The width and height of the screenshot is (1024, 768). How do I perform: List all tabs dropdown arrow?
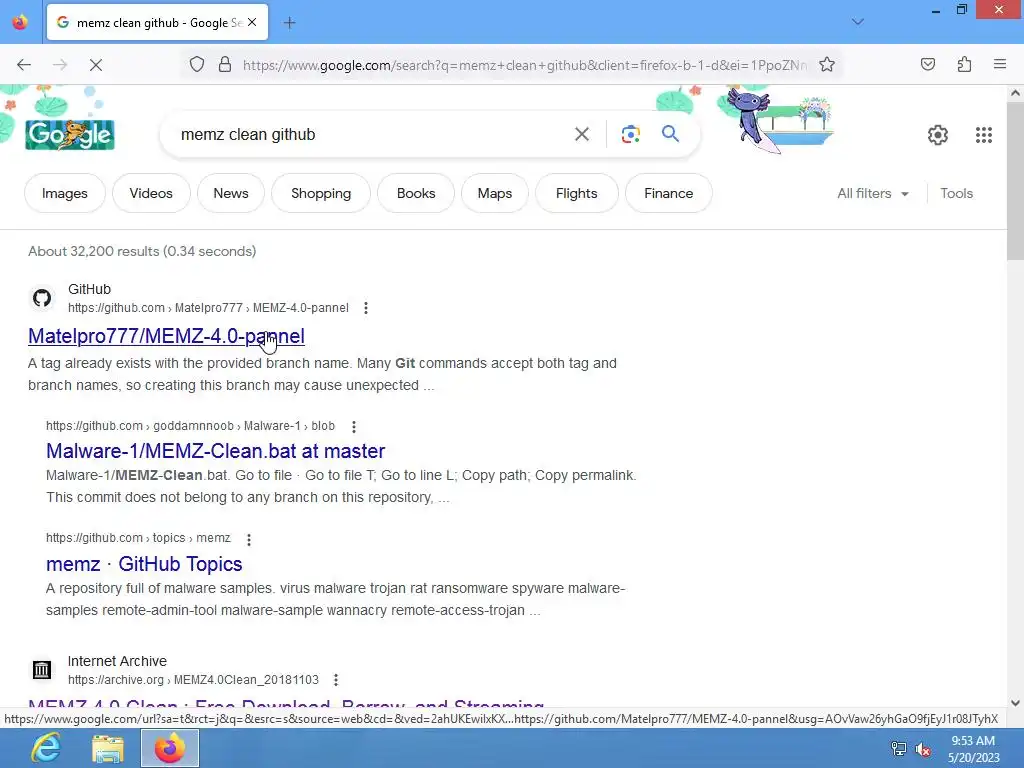pos(857,22)
